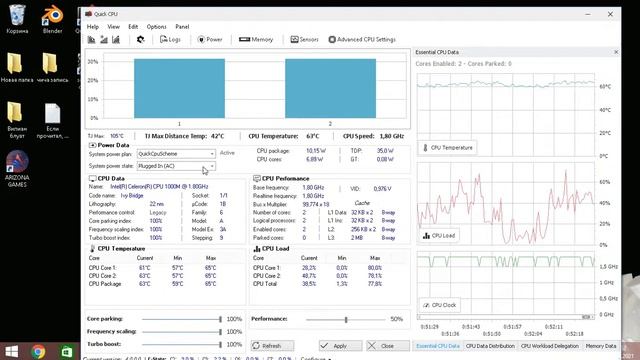Image resolution: width=640 pixels, height=360 pixels.
Task: Collapse the Power Data section icon
Action: pyautogui.click(x=92, y=145)
